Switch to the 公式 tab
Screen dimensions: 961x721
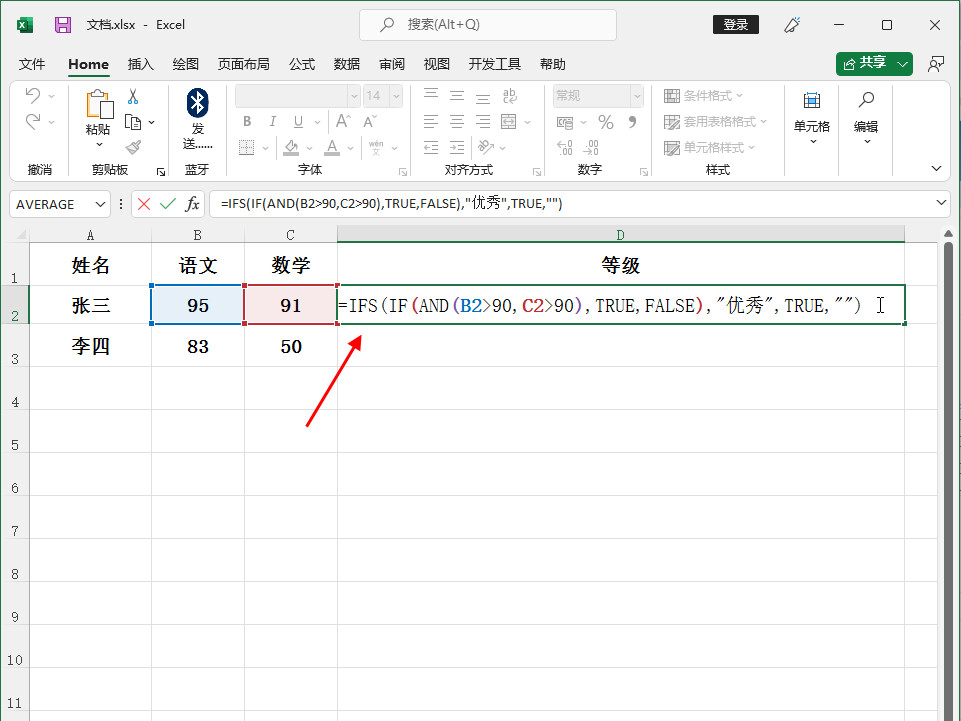coord(302,64)
